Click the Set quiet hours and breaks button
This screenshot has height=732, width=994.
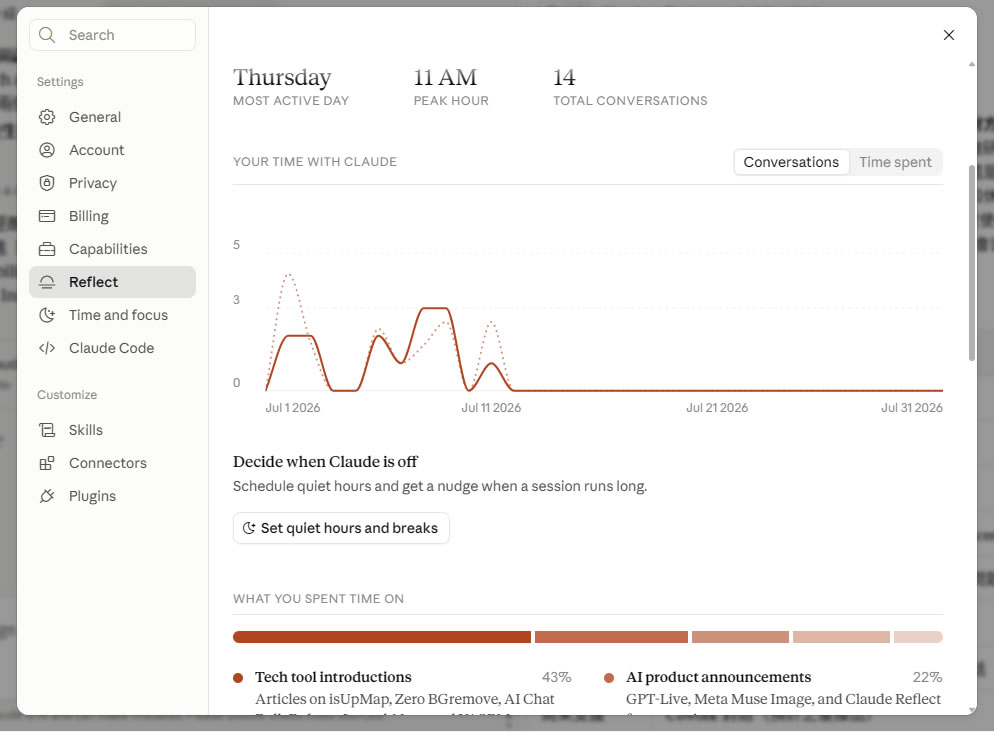pyautogui.click(x=341, y=528)
